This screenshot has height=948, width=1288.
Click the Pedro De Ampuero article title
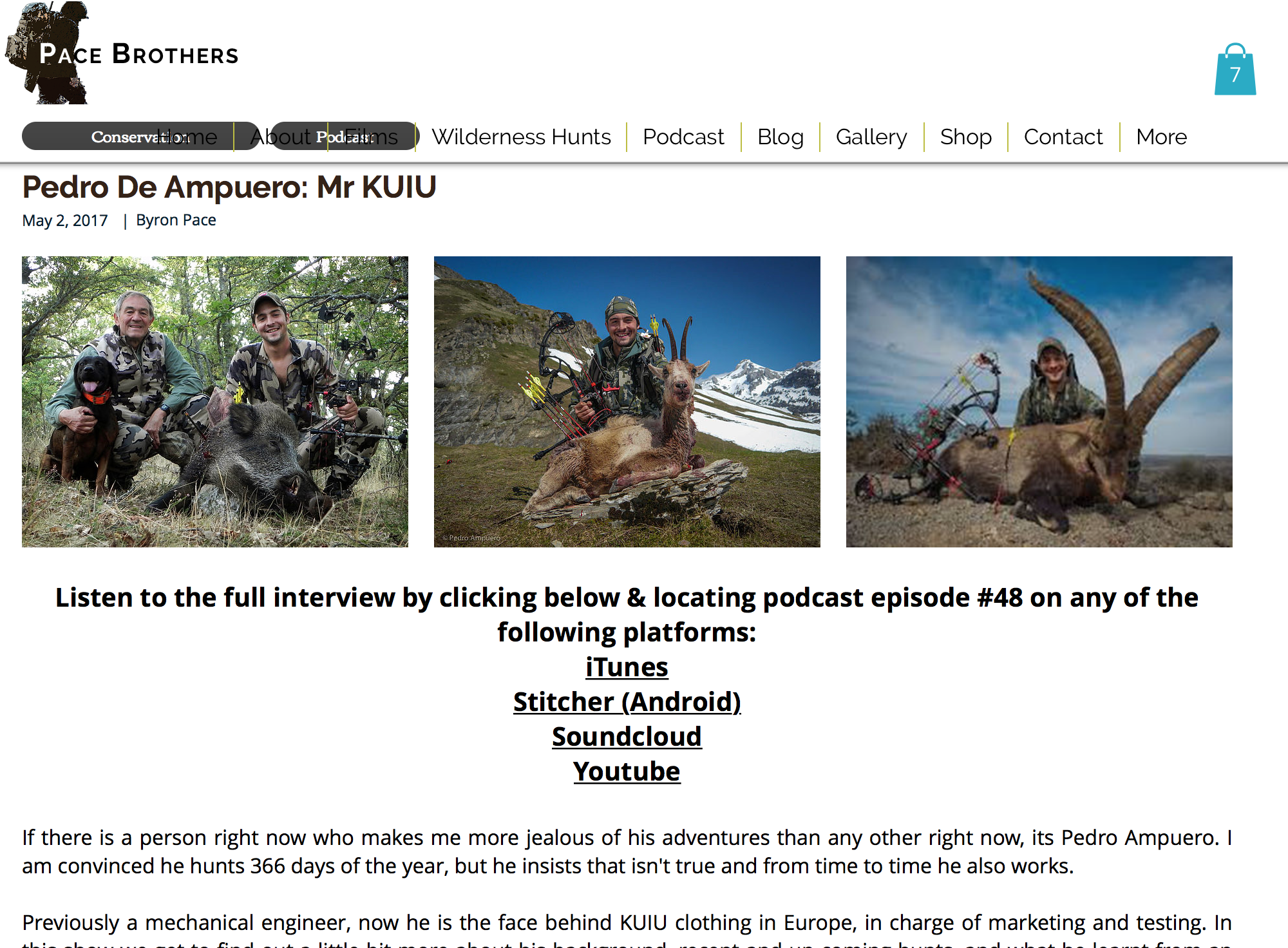tap(229, 187)
